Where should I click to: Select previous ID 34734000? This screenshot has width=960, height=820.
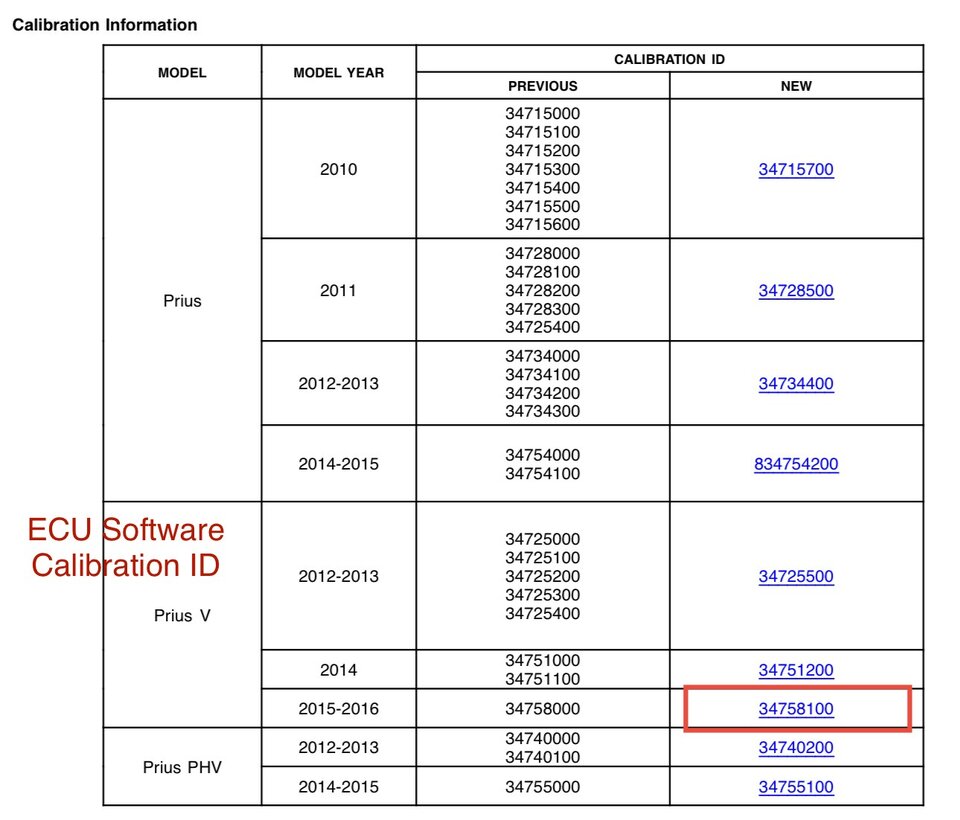pos(542,356)
